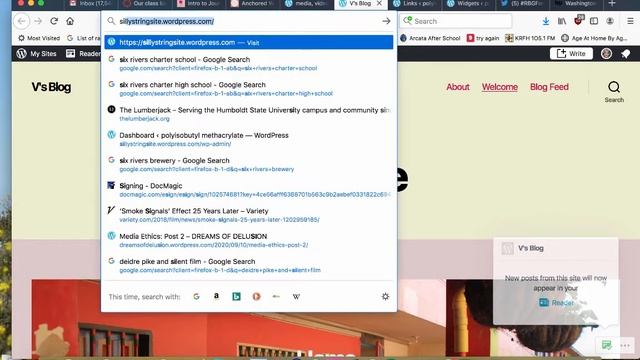
Task: Search this time with Amazon
Action: point(216,297)
